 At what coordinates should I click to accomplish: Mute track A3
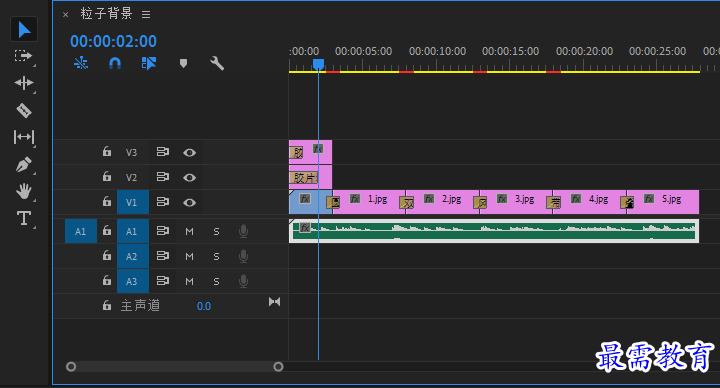pos(189,281)
